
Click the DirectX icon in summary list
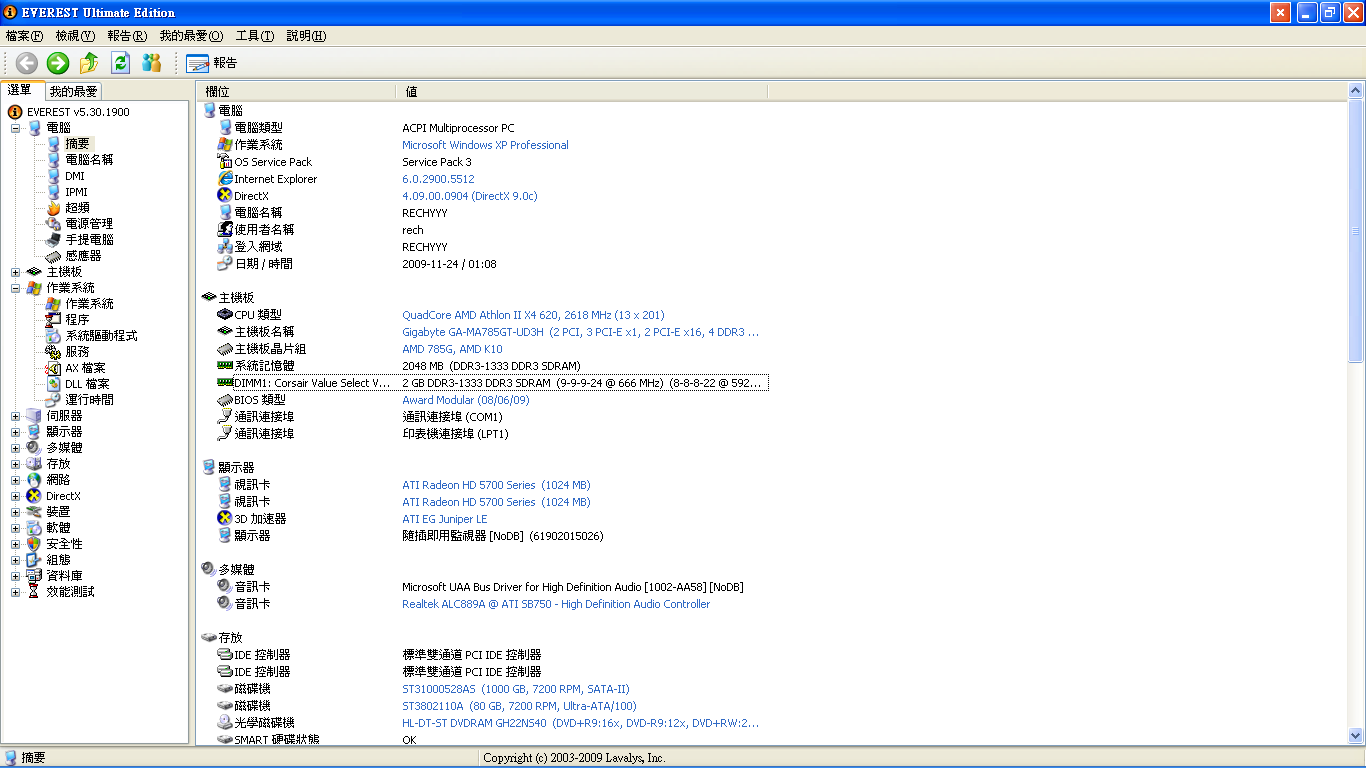225,196
